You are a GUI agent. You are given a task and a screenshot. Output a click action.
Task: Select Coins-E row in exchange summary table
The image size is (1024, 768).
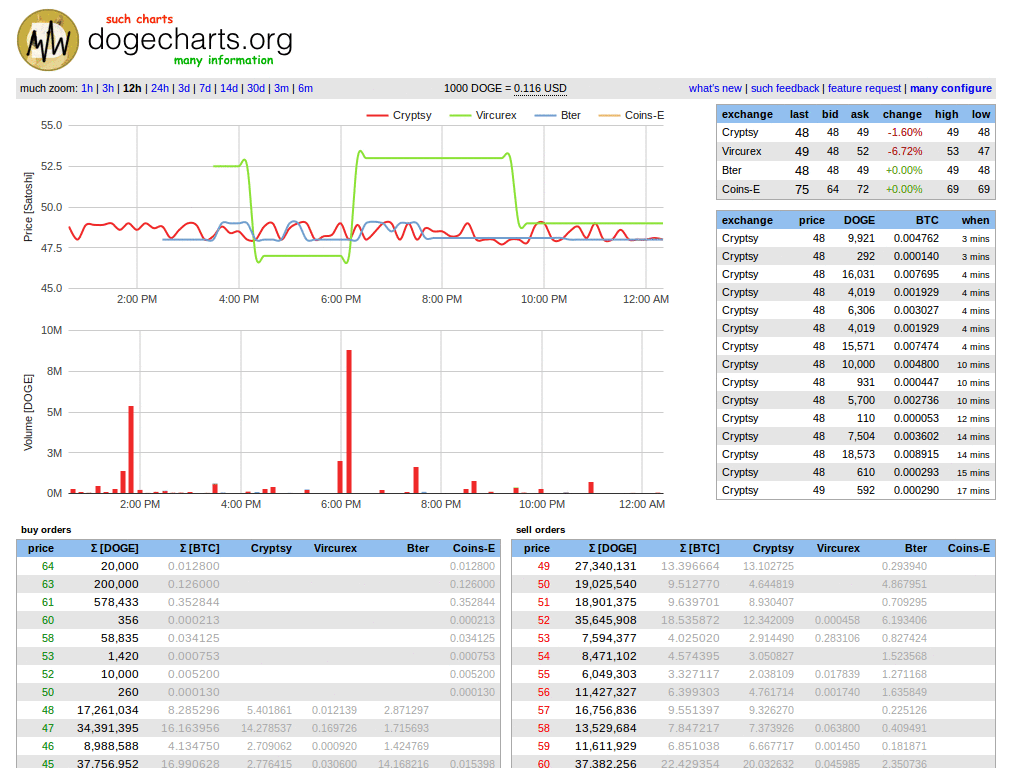point(856,189)
